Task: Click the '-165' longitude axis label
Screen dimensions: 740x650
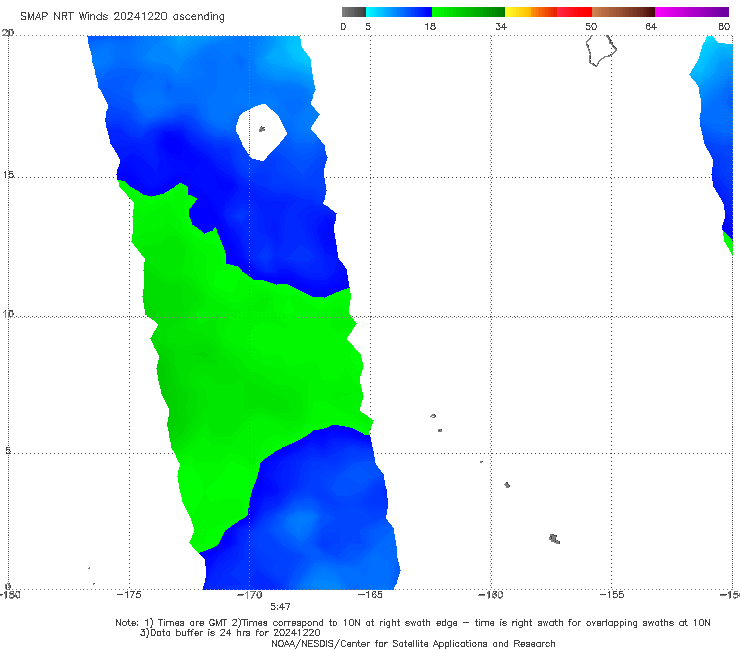Action: point(370,595)
